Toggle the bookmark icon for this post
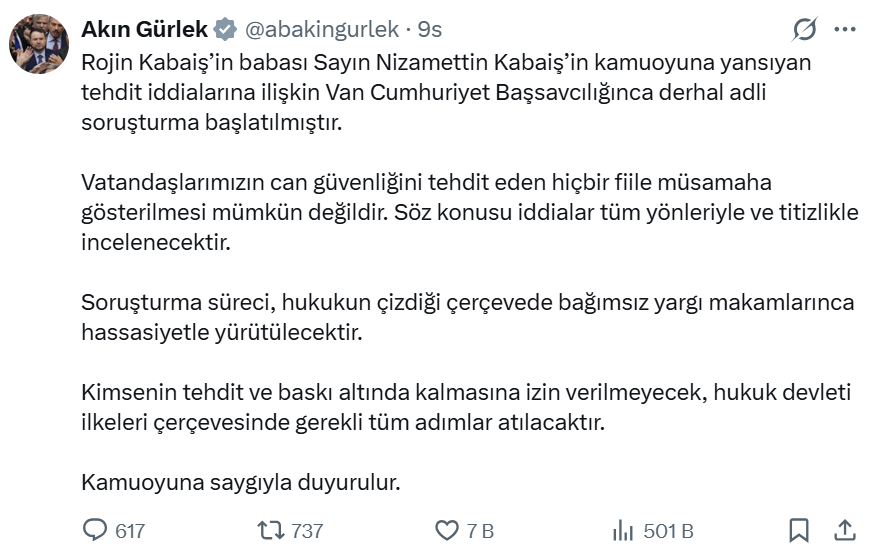Screen dimensions: 873x556 [799, 530]
